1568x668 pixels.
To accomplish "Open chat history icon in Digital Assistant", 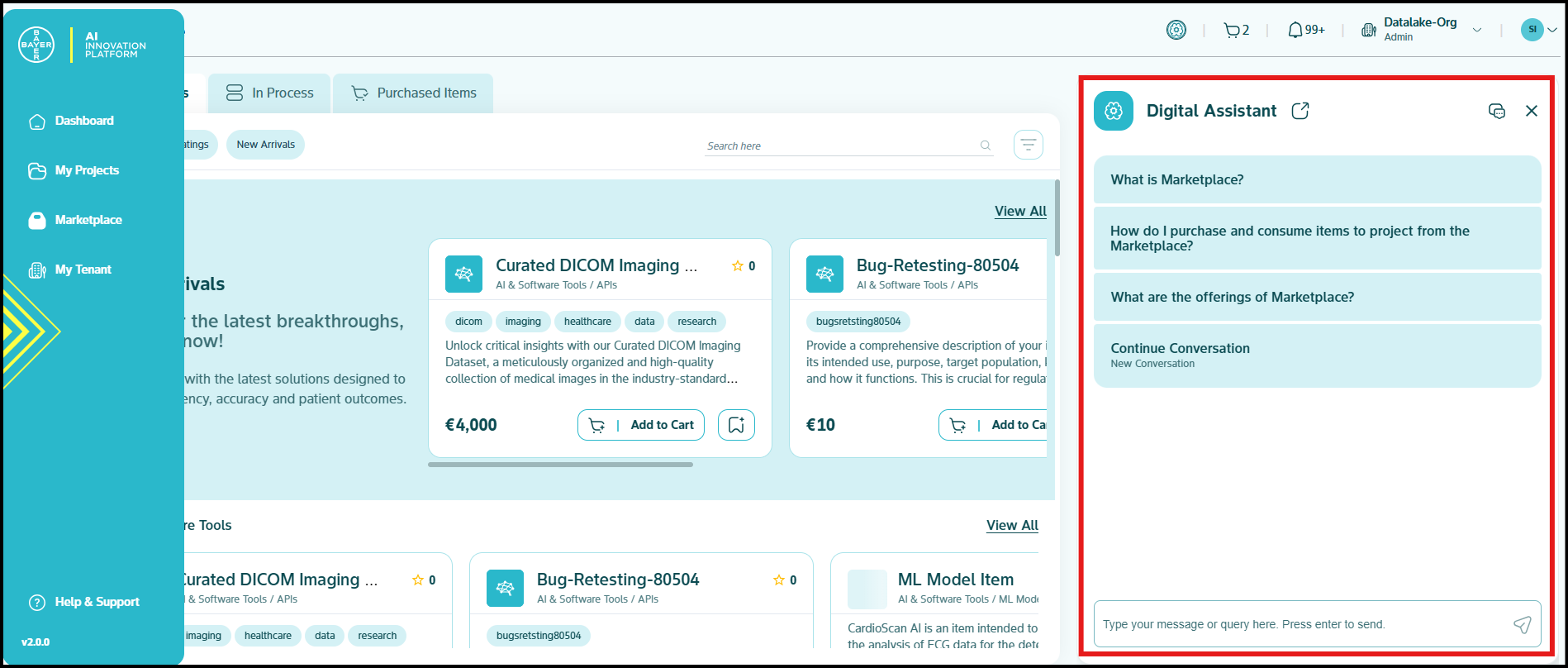I will pyautogui.click(x=1496, y=111).
